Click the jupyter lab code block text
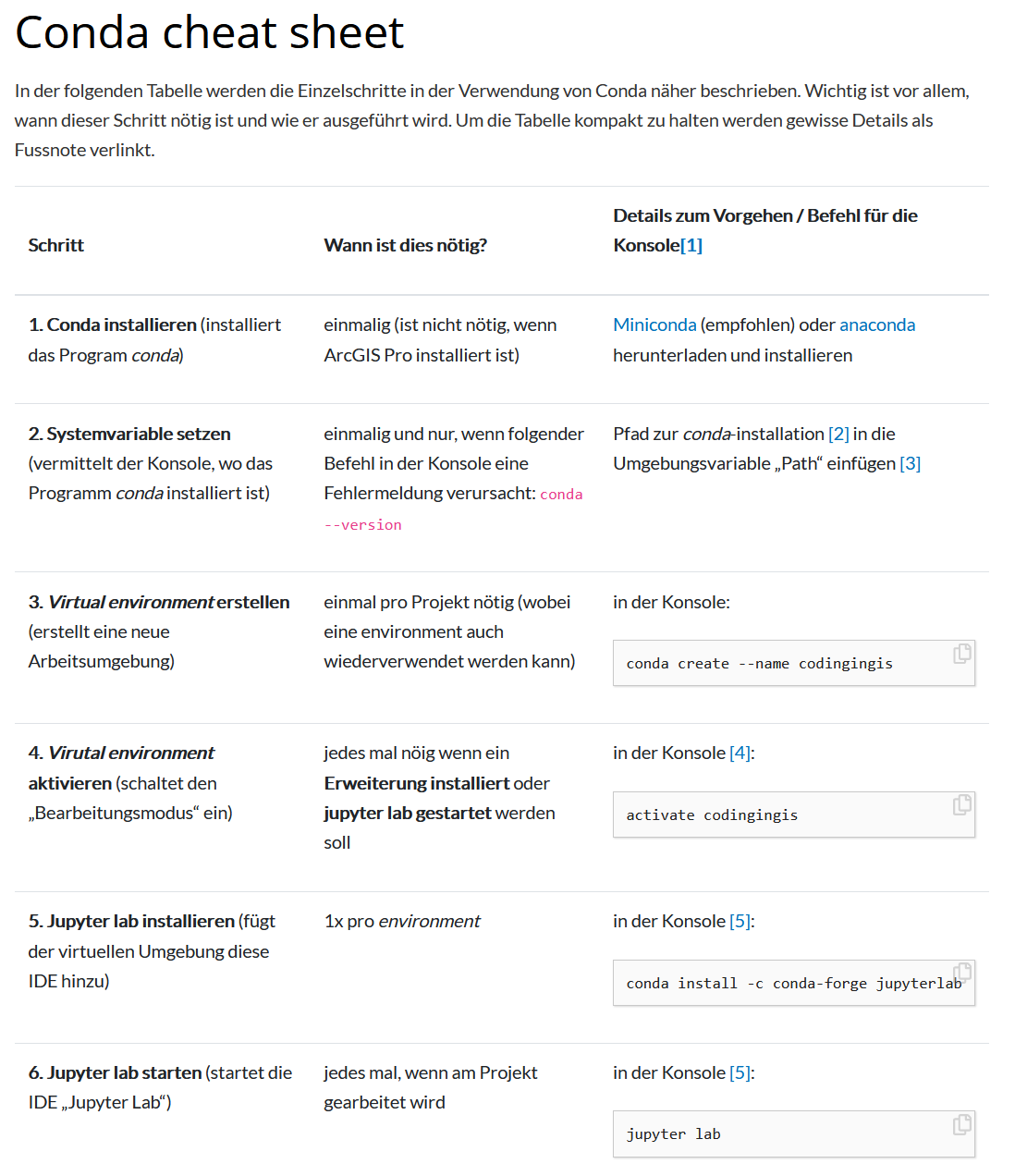Image resolution: width=1015 pixels, height=1176 pixels. click(x=673, y=1134)
